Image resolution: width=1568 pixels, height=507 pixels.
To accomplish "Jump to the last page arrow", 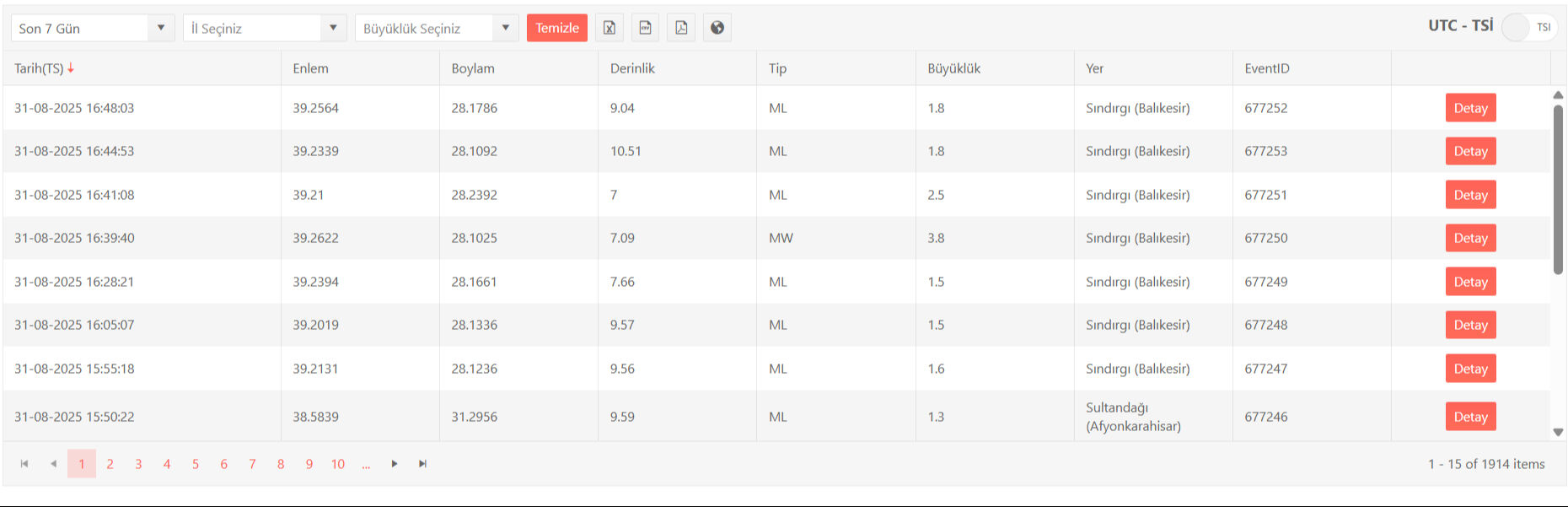I will 422,464.
